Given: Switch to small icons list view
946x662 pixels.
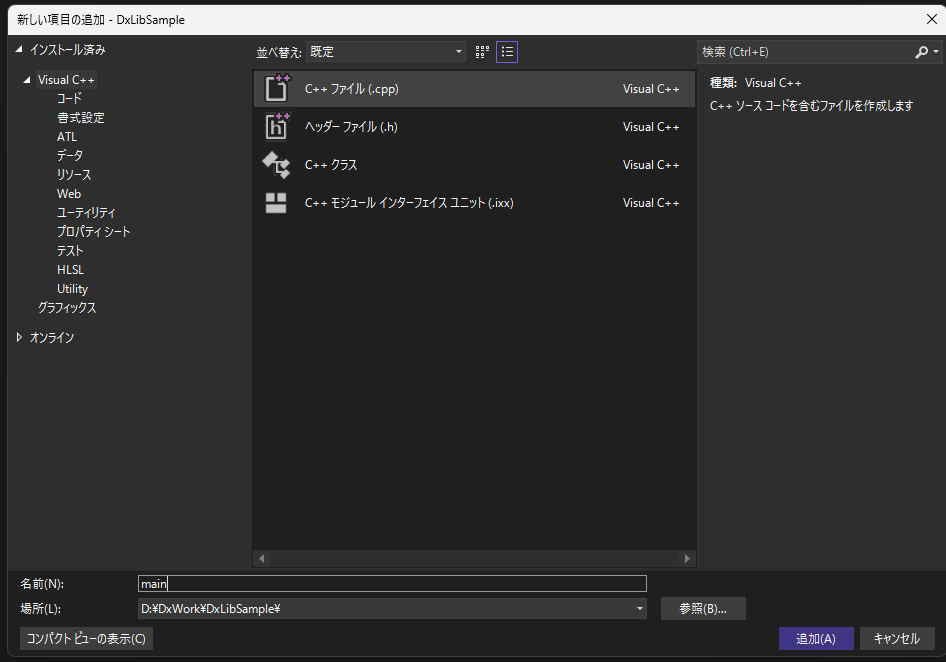Looking at the screenshot, I should pyautogui.click(x=507, y=52).
